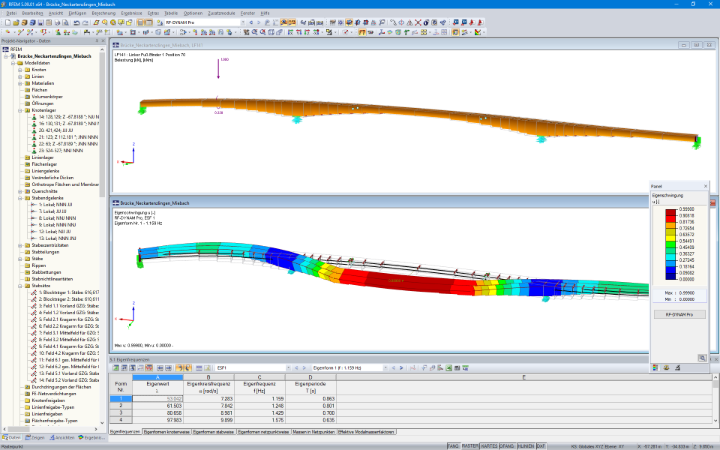Click the Excel export icon in table toolbar
Image resolution: width=720 pixels, height=450 pixels.
coord(449,368)
